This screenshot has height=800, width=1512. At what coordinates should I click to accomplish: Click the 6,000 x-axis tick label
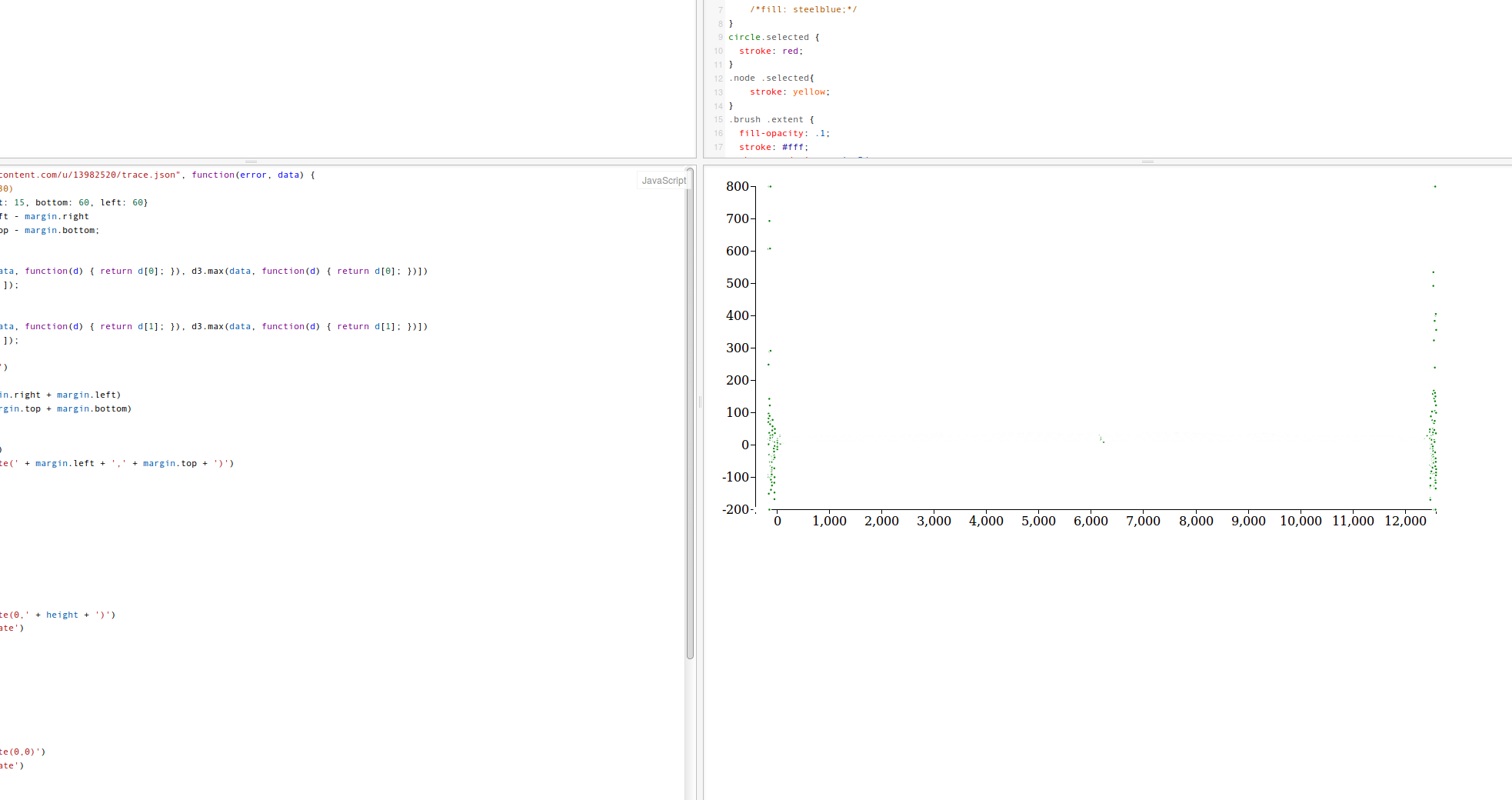coord(1091,521)
